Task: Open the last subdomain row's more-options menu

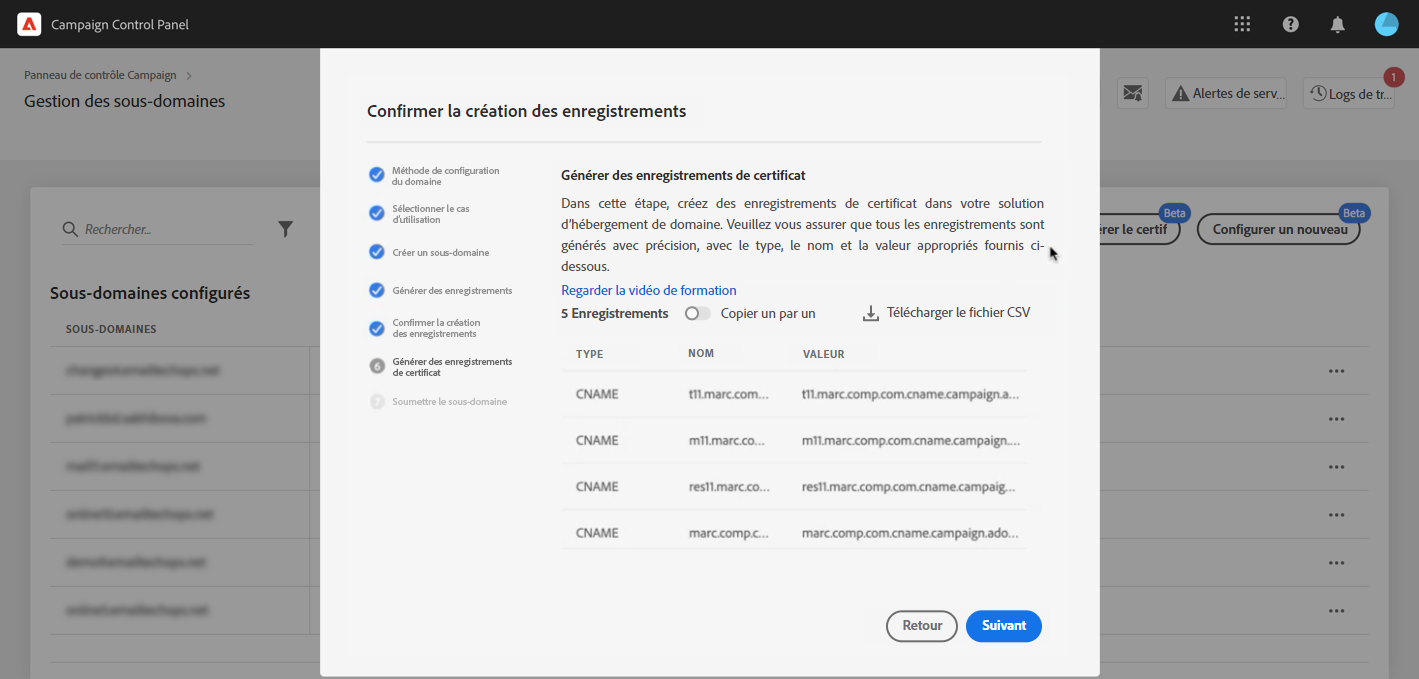Action: 1336,611
